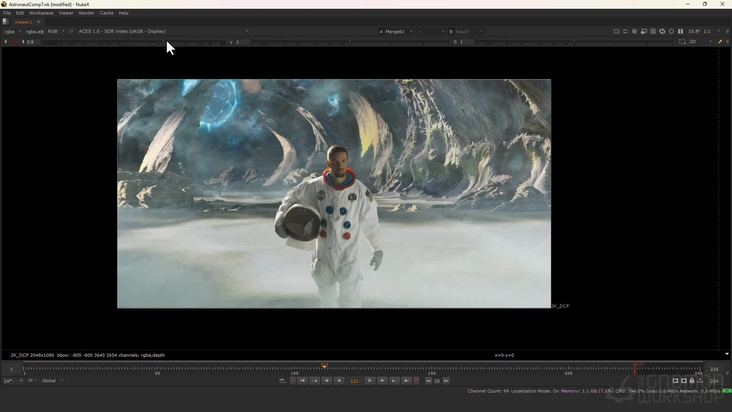Screen dimensions: 732x412
Task: Jump to the last frame button
Action: [406, 381]
